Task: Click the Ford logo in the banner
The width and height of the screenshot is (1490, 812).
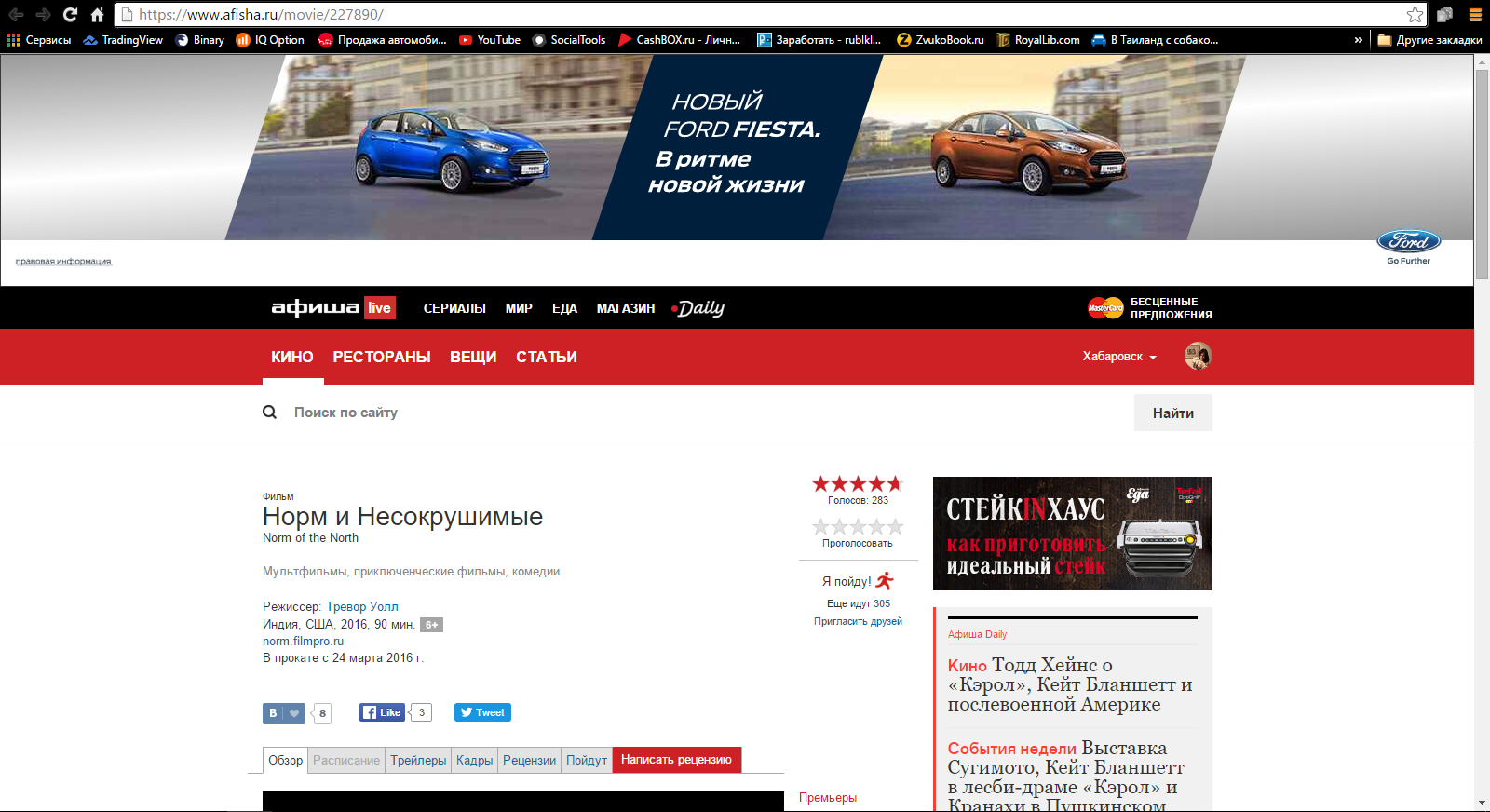Action: point(1409,242)
